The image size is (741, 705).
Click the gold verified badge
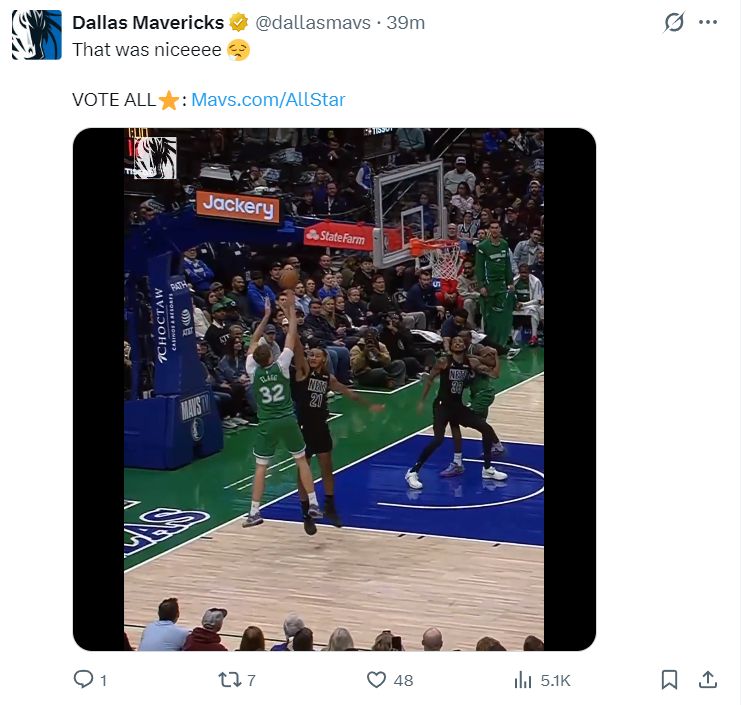tap(239, 22)
